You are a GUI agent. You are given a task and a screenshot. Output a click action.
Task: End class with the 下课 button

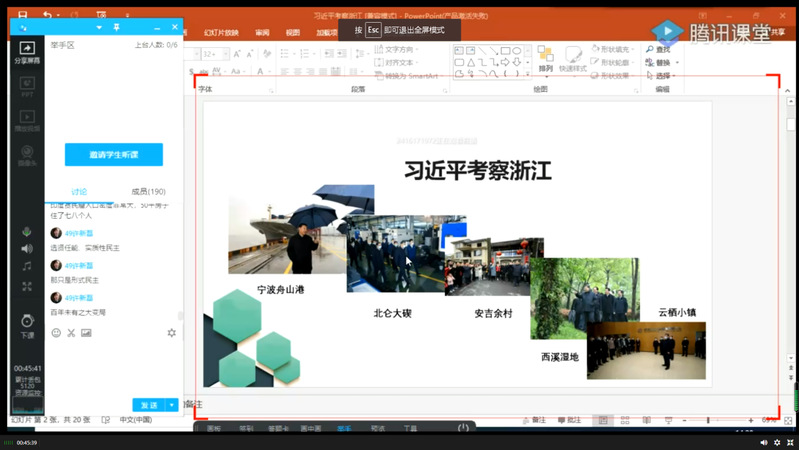pyautogui.click(x=27, y=326)
